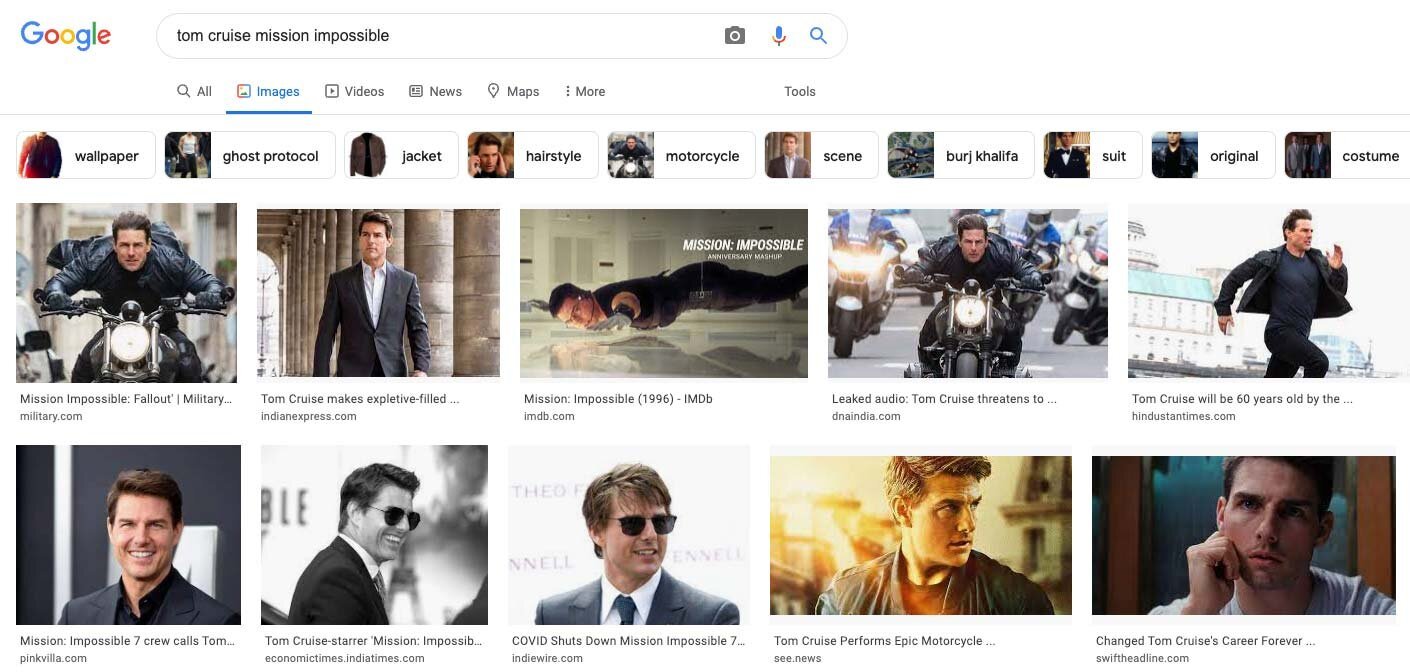1410x672 pixels.
Task: Open the military.com motorcycle image
Action: click(x=126, y=293)
